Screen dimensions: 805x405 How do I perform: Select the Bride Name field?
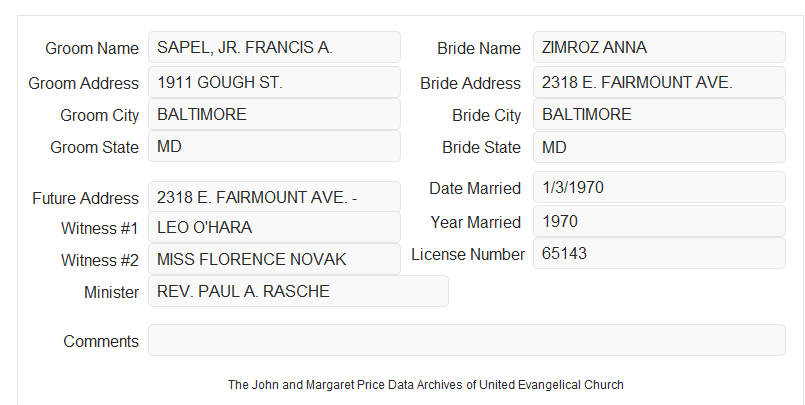click(x=659, y=47)
